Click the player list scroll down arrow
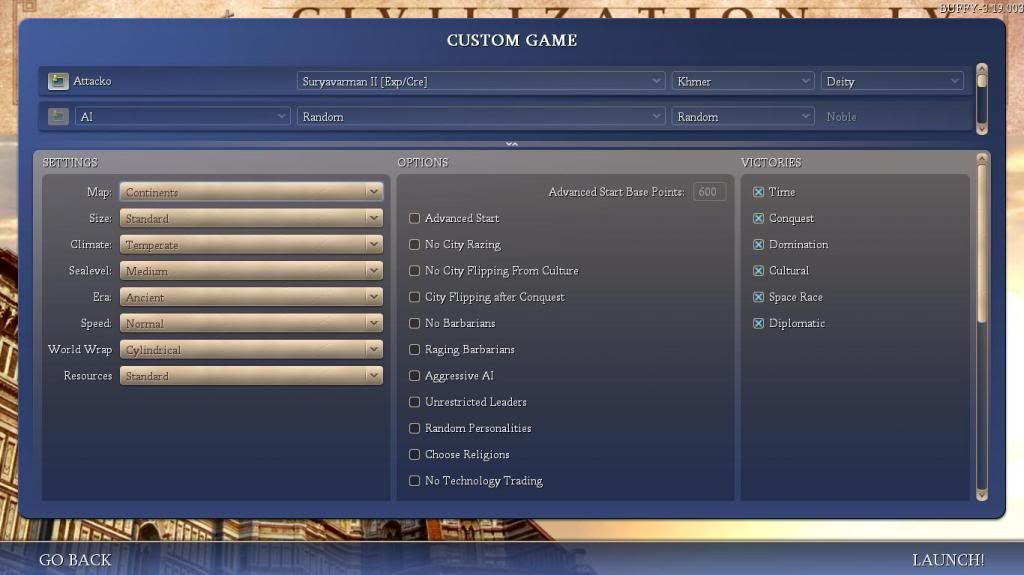This screenshot has width=1024, height=575. pos(982,130)
